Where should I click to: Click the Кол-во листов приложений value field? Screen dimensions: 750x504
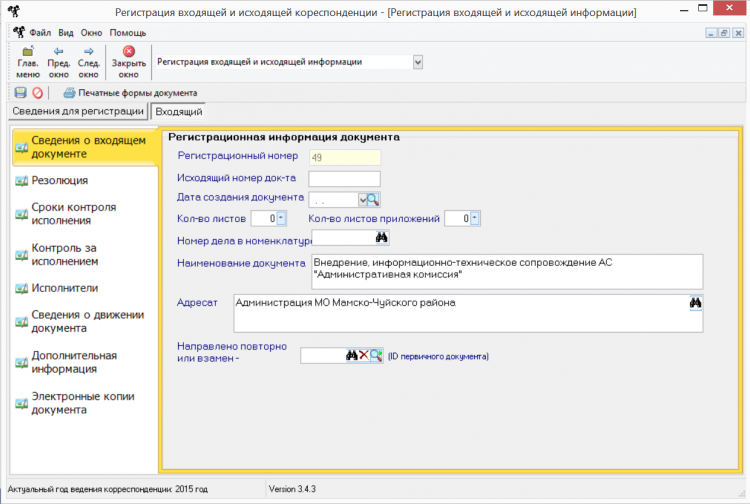tap(458, 219)
